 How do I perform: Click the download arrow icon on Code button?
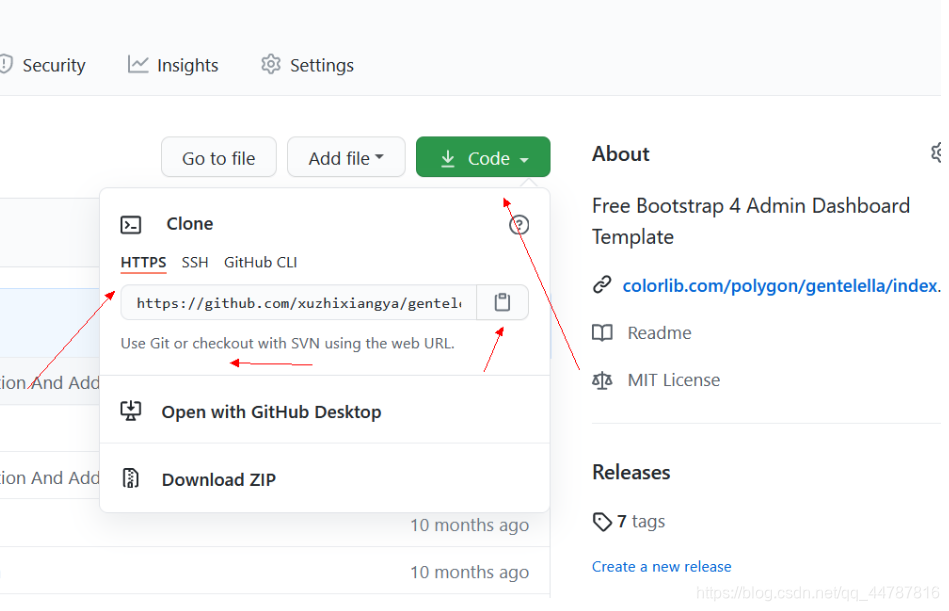448,158
